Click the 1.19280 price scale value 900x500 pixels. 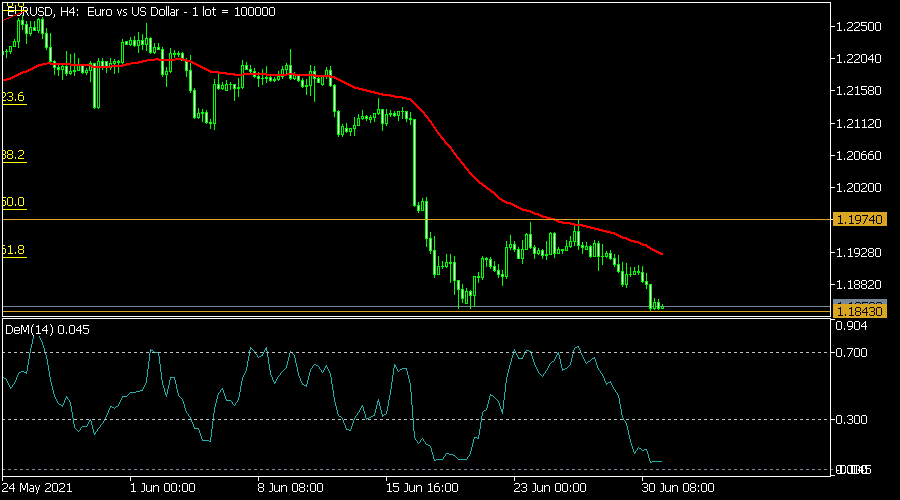(858, 253)
